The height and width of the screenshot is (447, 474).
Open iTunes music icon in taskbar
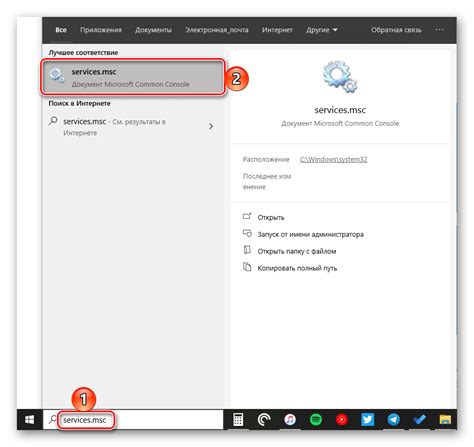(290, 419)
